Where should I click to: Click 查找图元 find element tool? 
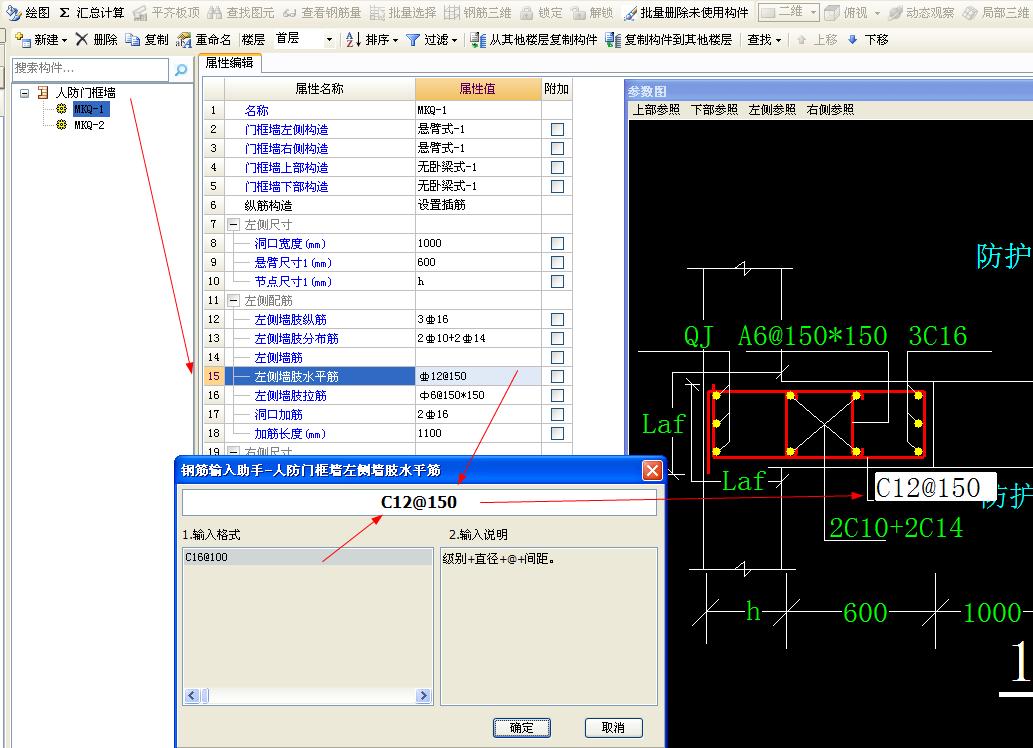tap(241, 13)
